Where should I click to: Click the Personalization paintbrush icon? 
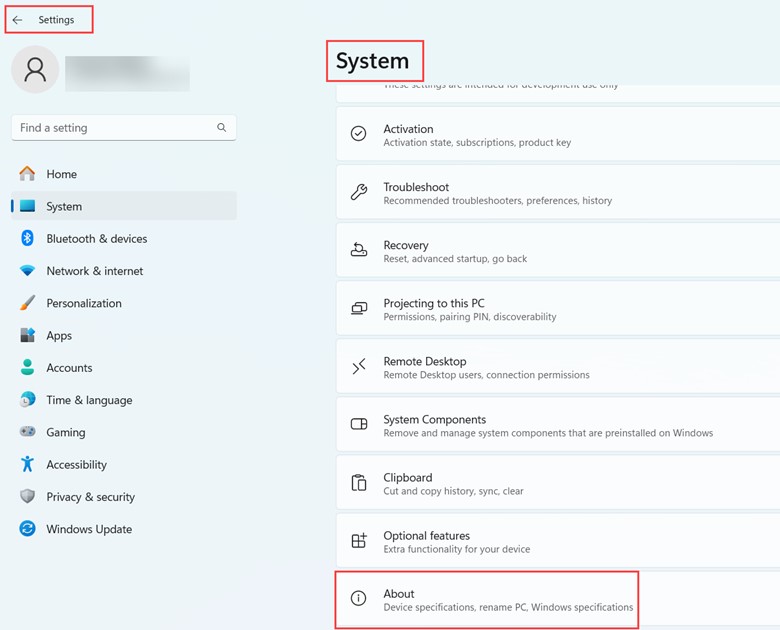point(27,303)
